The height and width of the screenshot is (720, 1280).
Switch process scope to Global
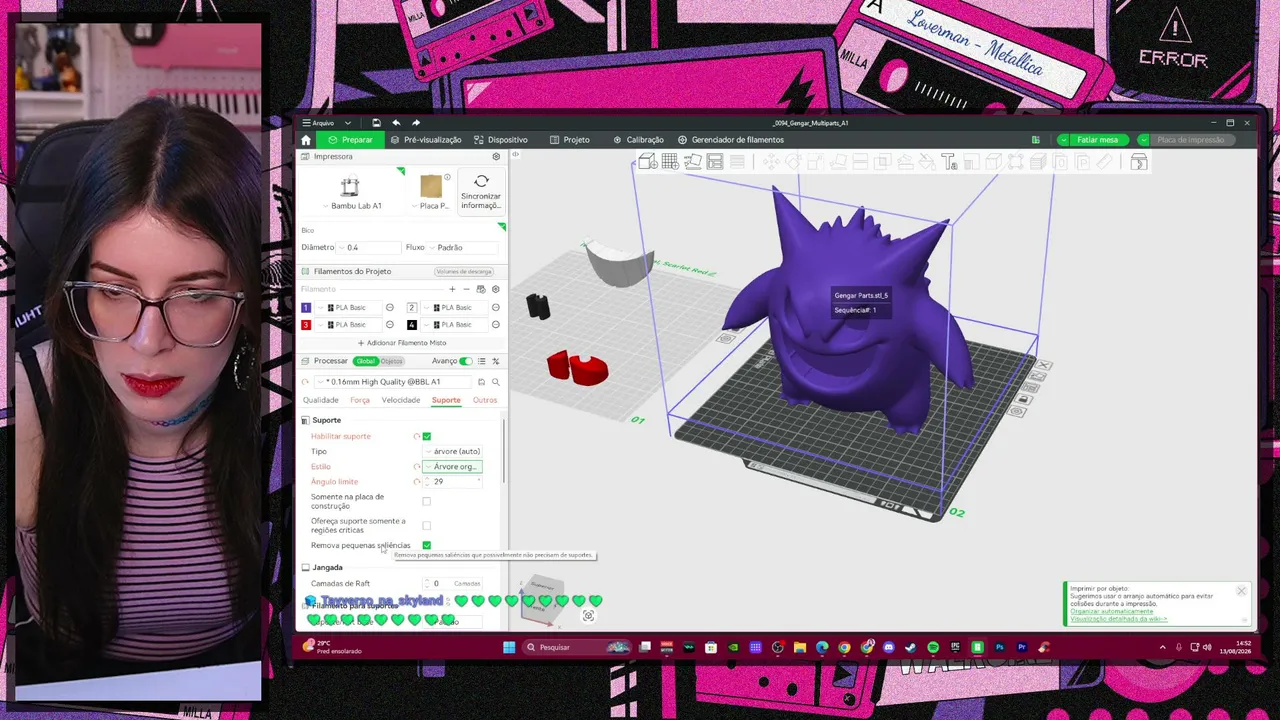pyautogui.click(x=366, y=361)
